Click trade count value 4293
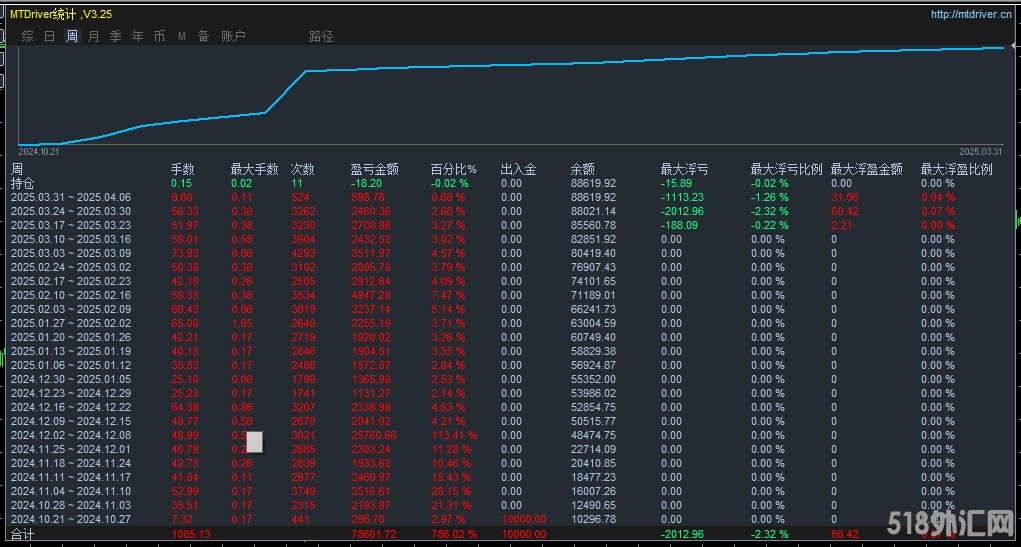Viewport: 1021px width, 547px height. point(303,253)
